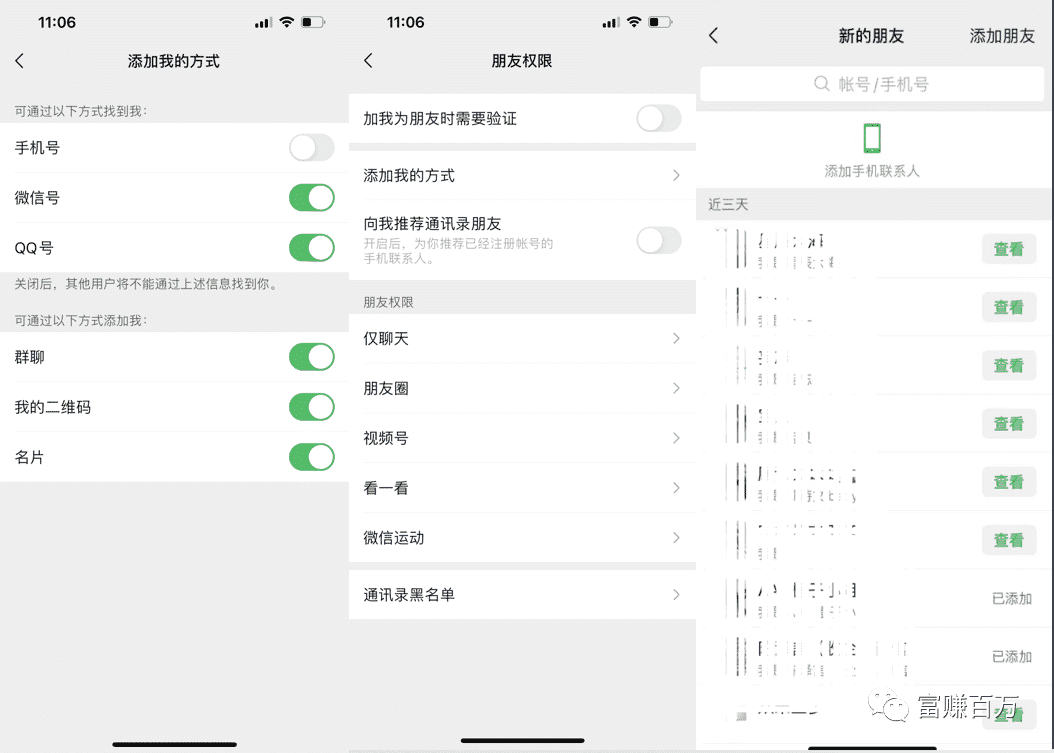Tap 添加朋友 in the top bar

[1002, 36]
